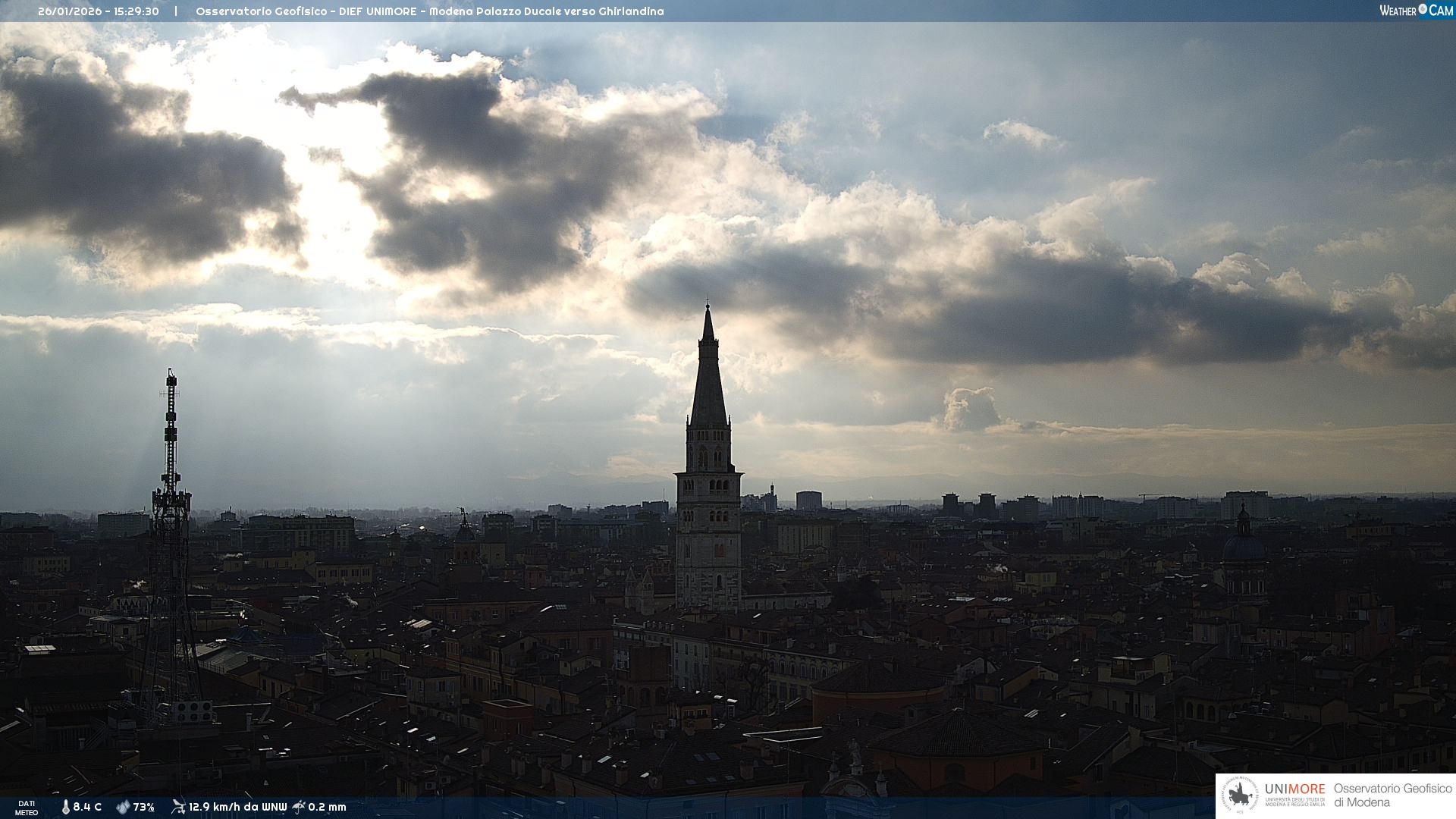This screenshot has height=819, width=1456.
Task: Click the UNIMORE wordmark
Action: click(x=1294, y=789)
